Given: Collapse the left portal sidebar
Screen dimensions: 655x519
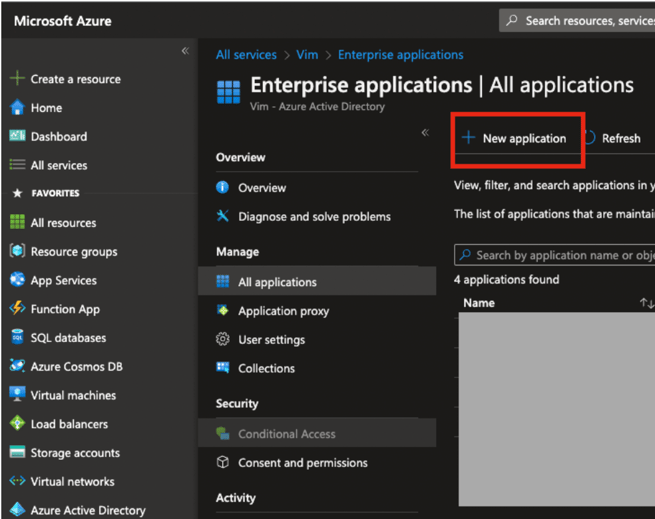Looking at the screenshot, I should click(x=185, y=51).
